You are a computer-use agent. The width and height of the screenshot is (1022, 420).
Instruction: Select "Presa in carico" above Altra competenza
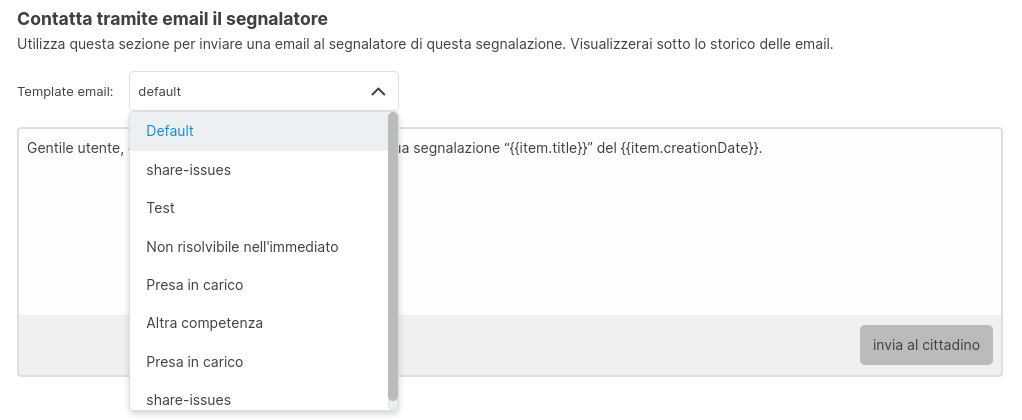tap(194, 285)
